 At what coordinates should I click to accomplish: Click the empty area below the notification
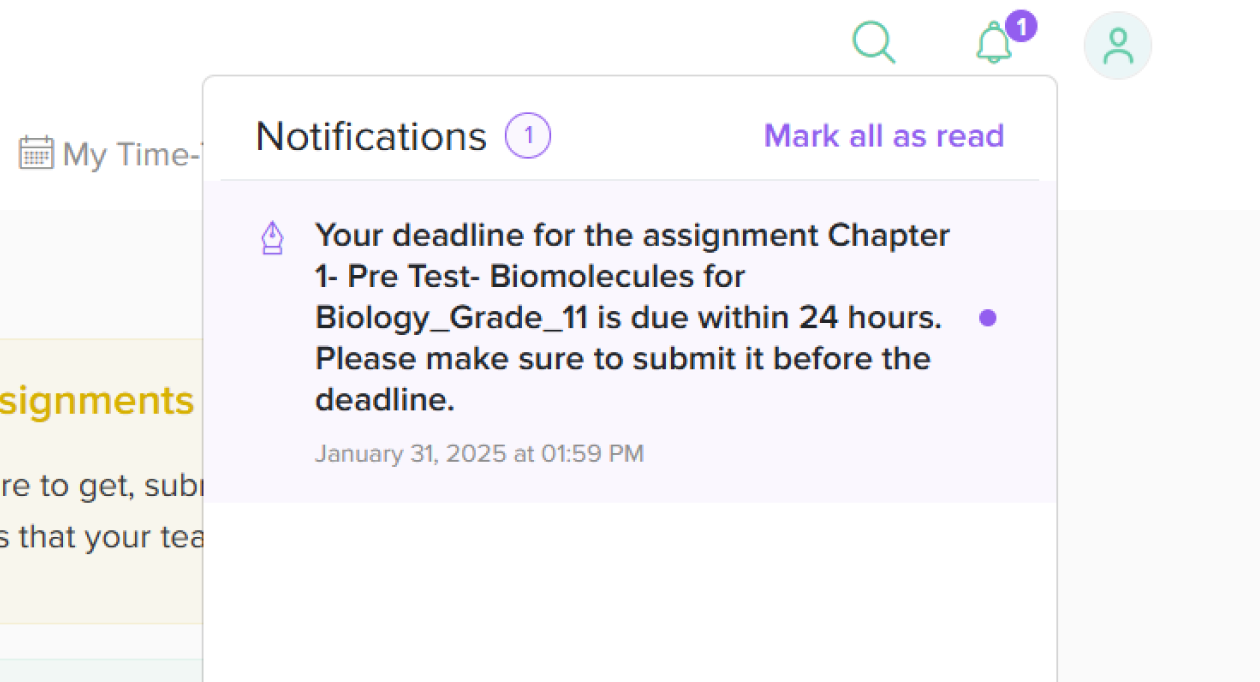630,590
